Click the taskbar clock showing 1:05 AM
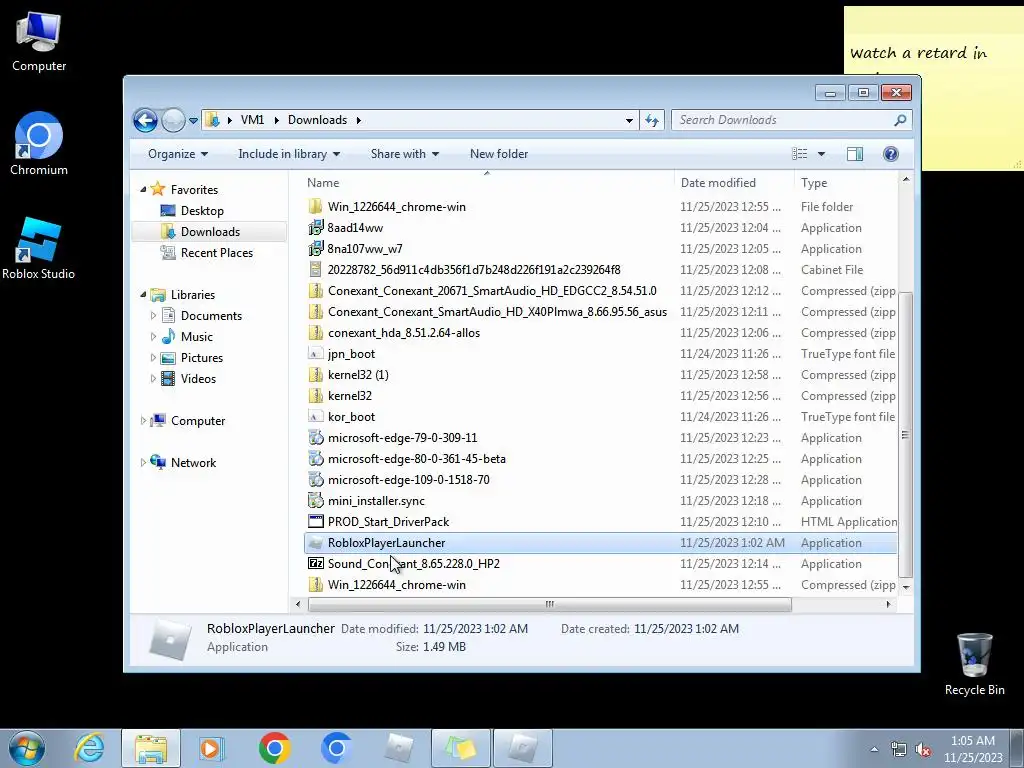The image size is (1024, 768). (973, 749)
